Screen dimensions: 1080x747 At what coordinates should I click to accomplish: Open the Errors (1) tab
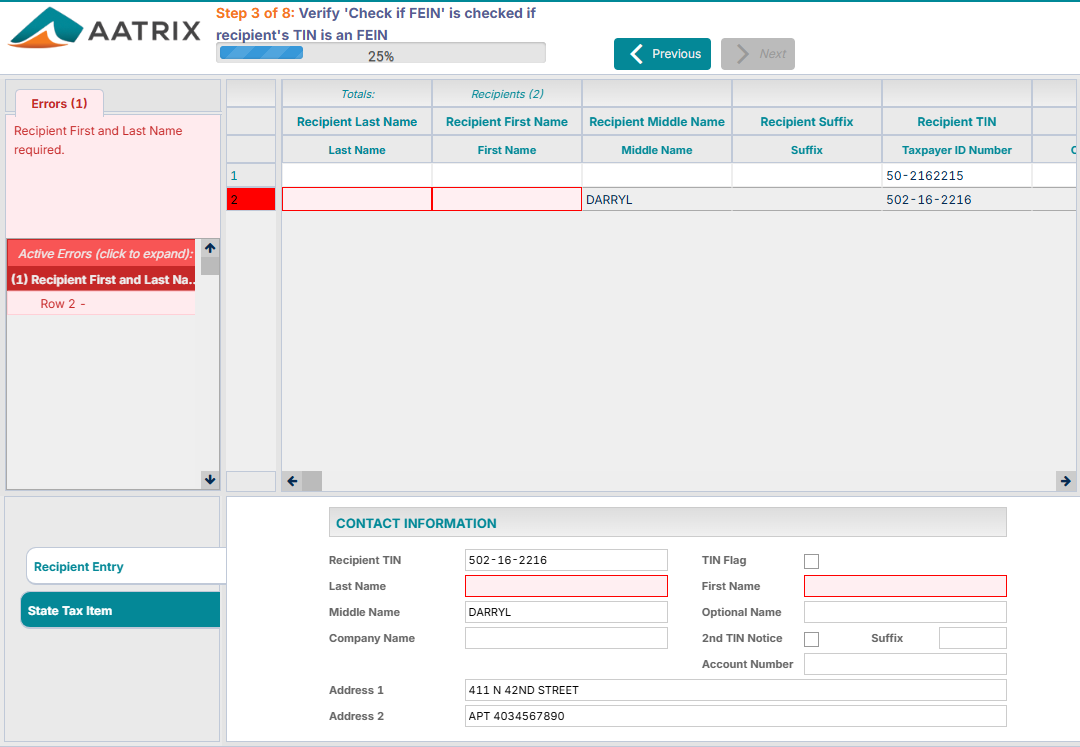click(59, 103)
